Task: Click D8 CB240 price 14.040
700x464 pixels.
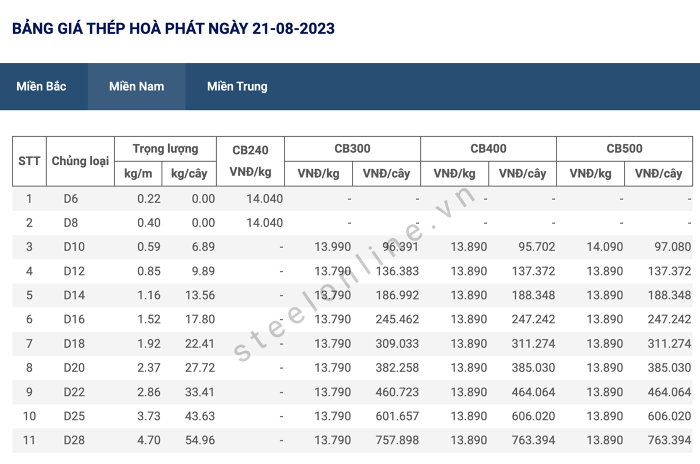Action: (265, 223)
